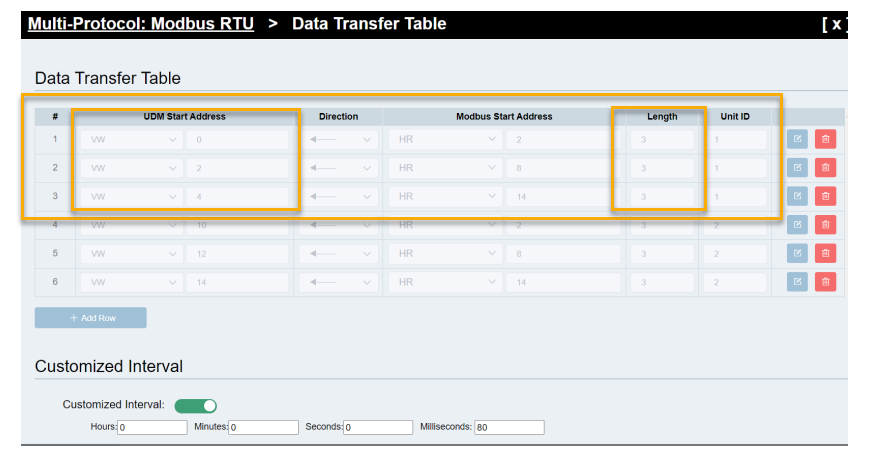Open the HR register dropdown in row 6
The height and width of the screenshot is (468, 886).
coord(445,282)
